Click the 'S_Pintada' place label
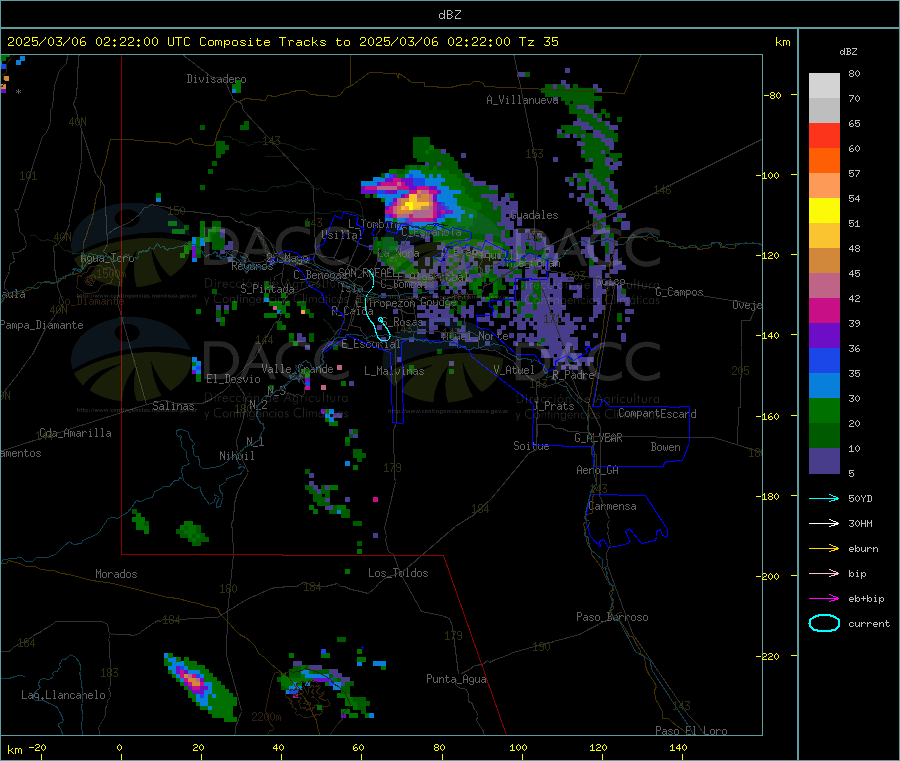Viewport: 900px width, 761px height. (x=267, y=289)
